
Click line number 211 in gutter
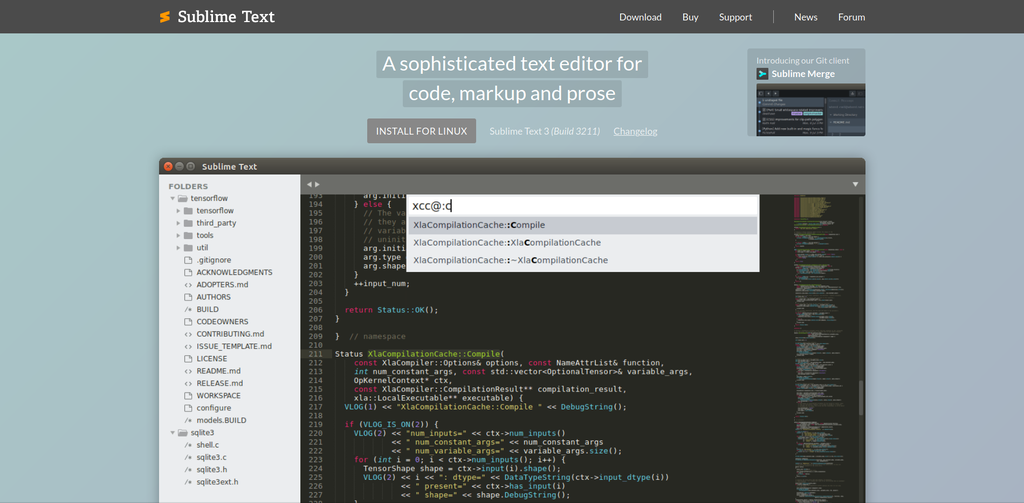coord(315,353)
